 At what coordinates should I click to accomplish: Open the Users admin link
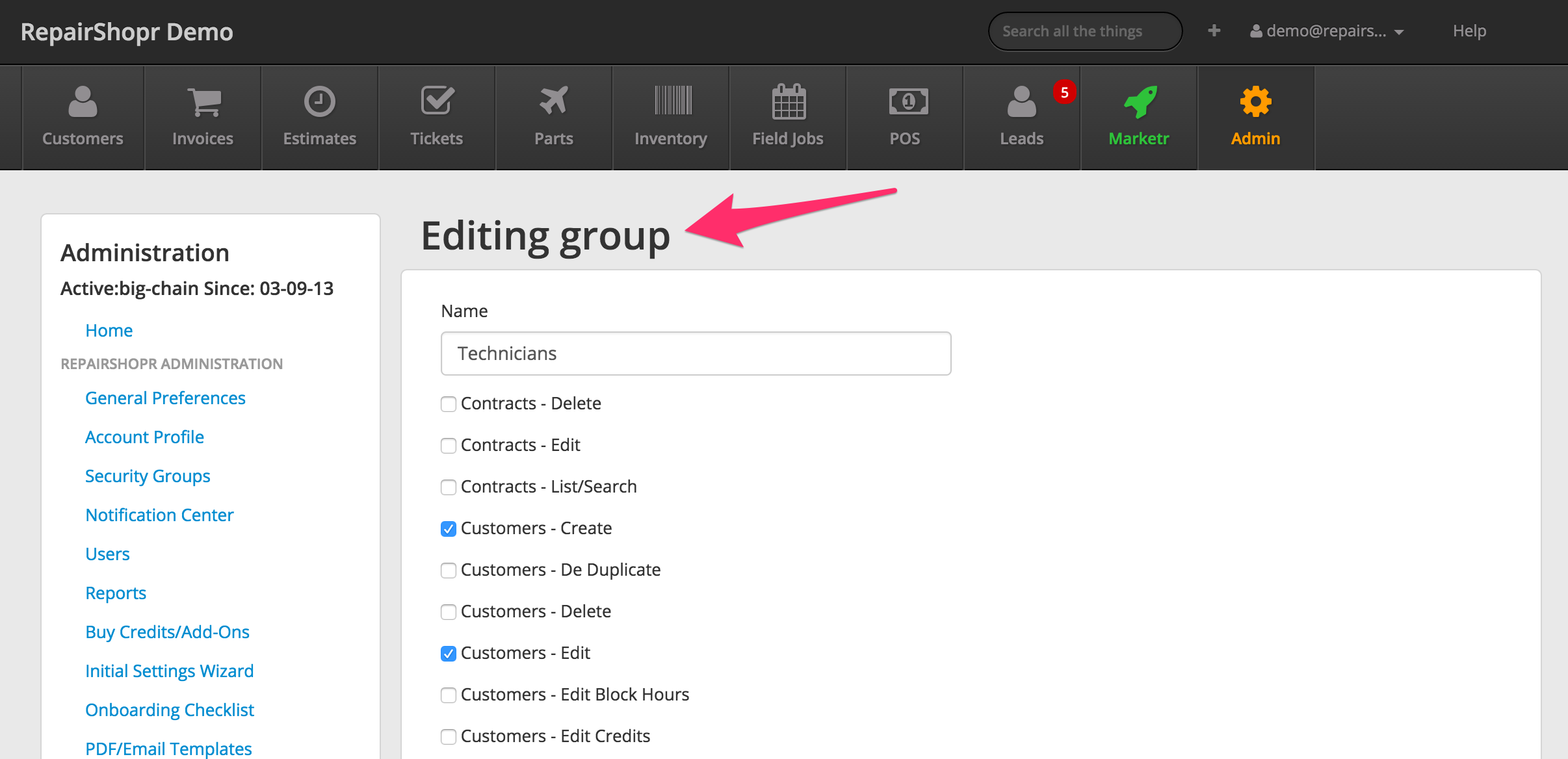click(x=107, y=554)
